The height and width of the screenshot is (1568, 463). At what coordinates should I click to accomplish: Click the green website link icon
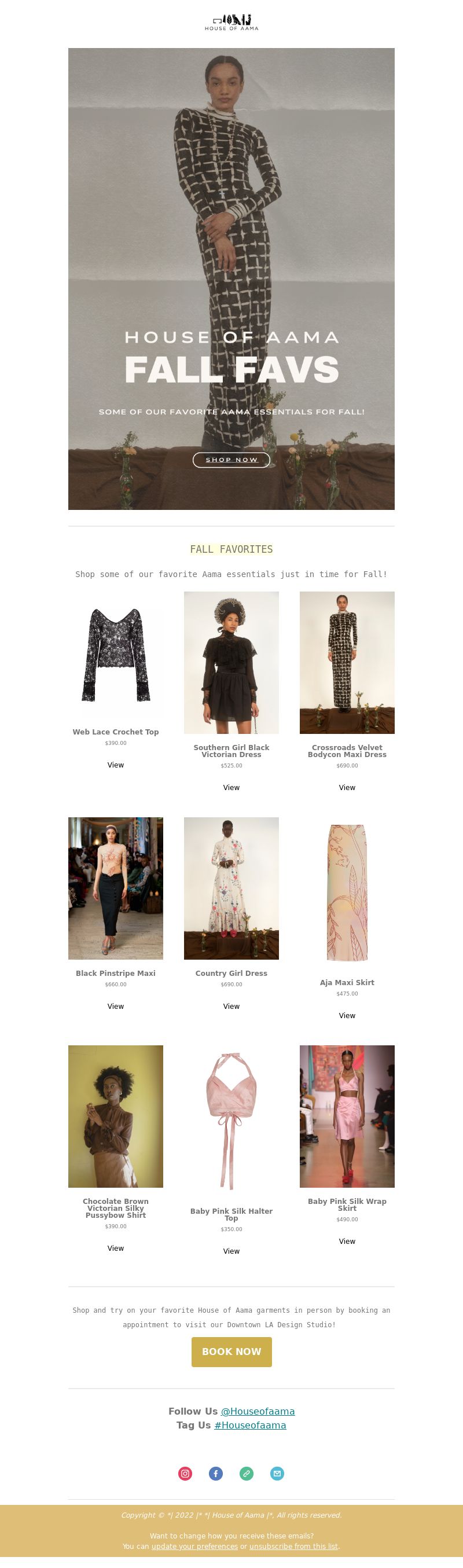[247, 1473]
